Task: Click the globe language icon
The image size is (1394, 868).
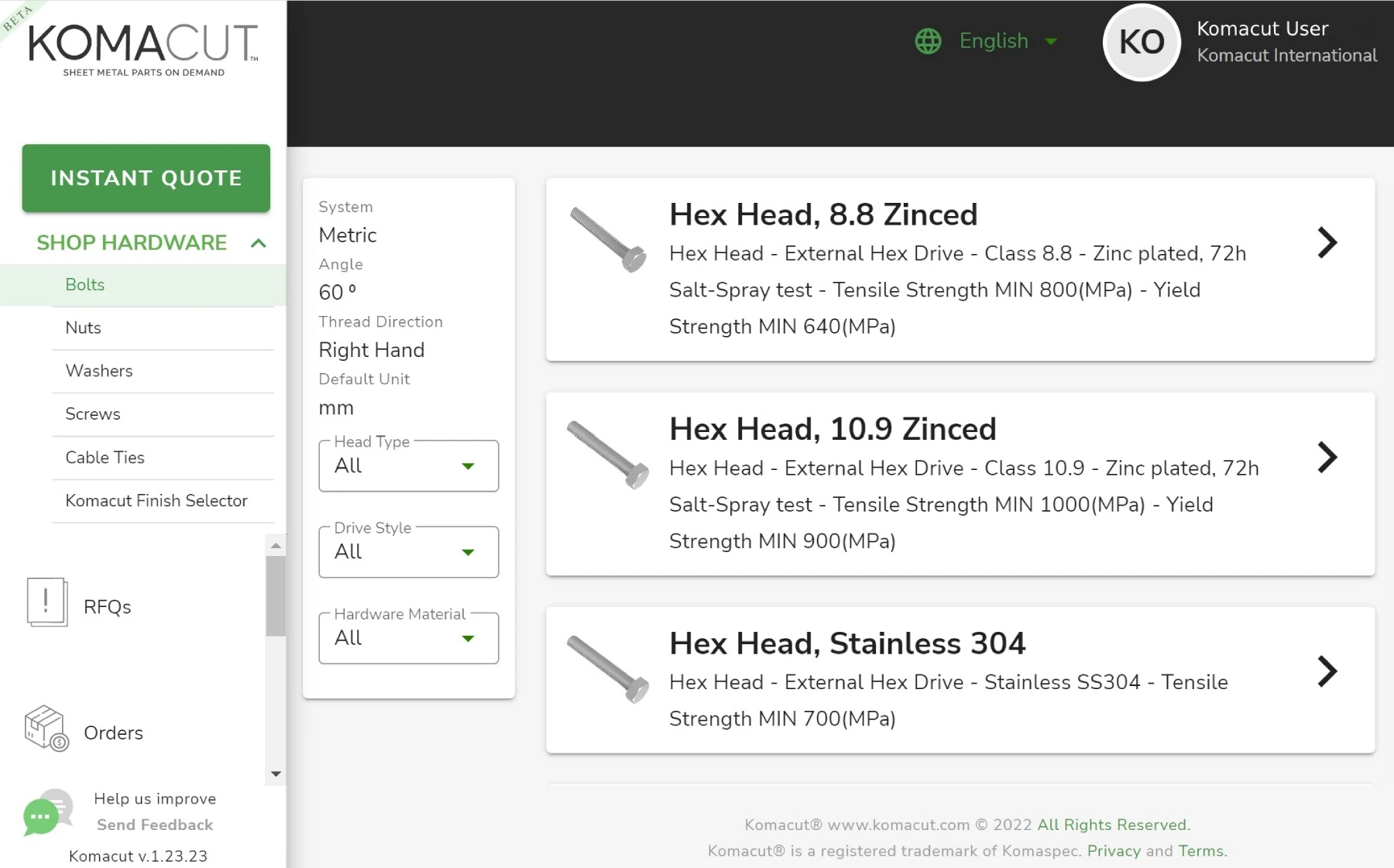Action: (x=928, y=41)
